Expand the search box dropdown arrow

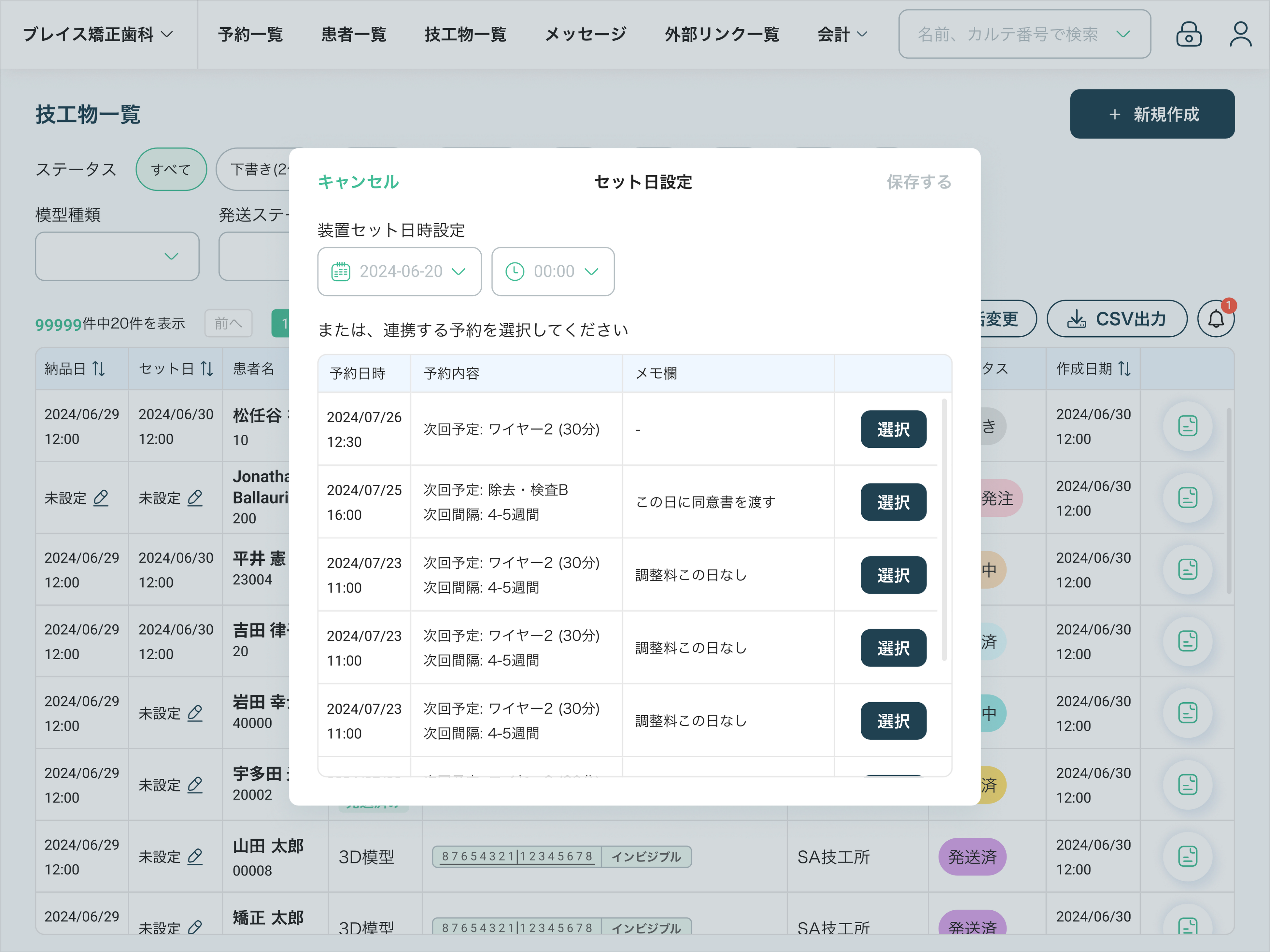click(x=1123, y=35)
